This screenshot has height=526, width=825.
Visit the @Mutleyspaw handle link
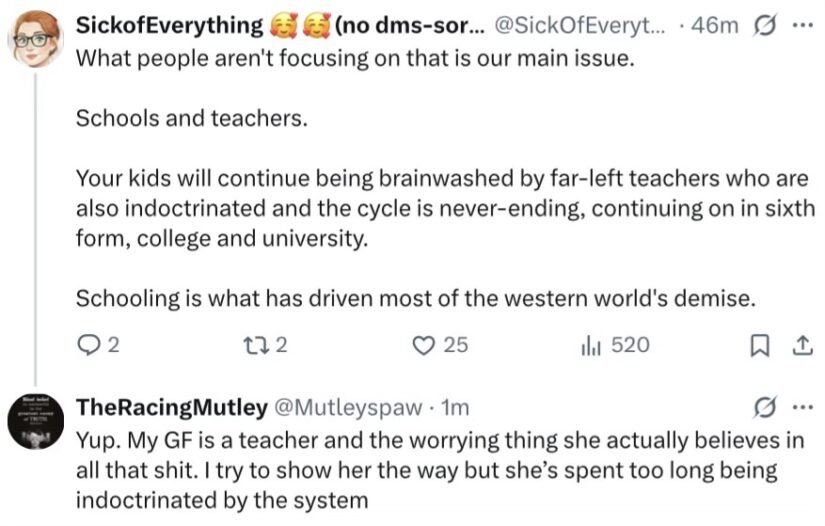[x=348, y=408]
